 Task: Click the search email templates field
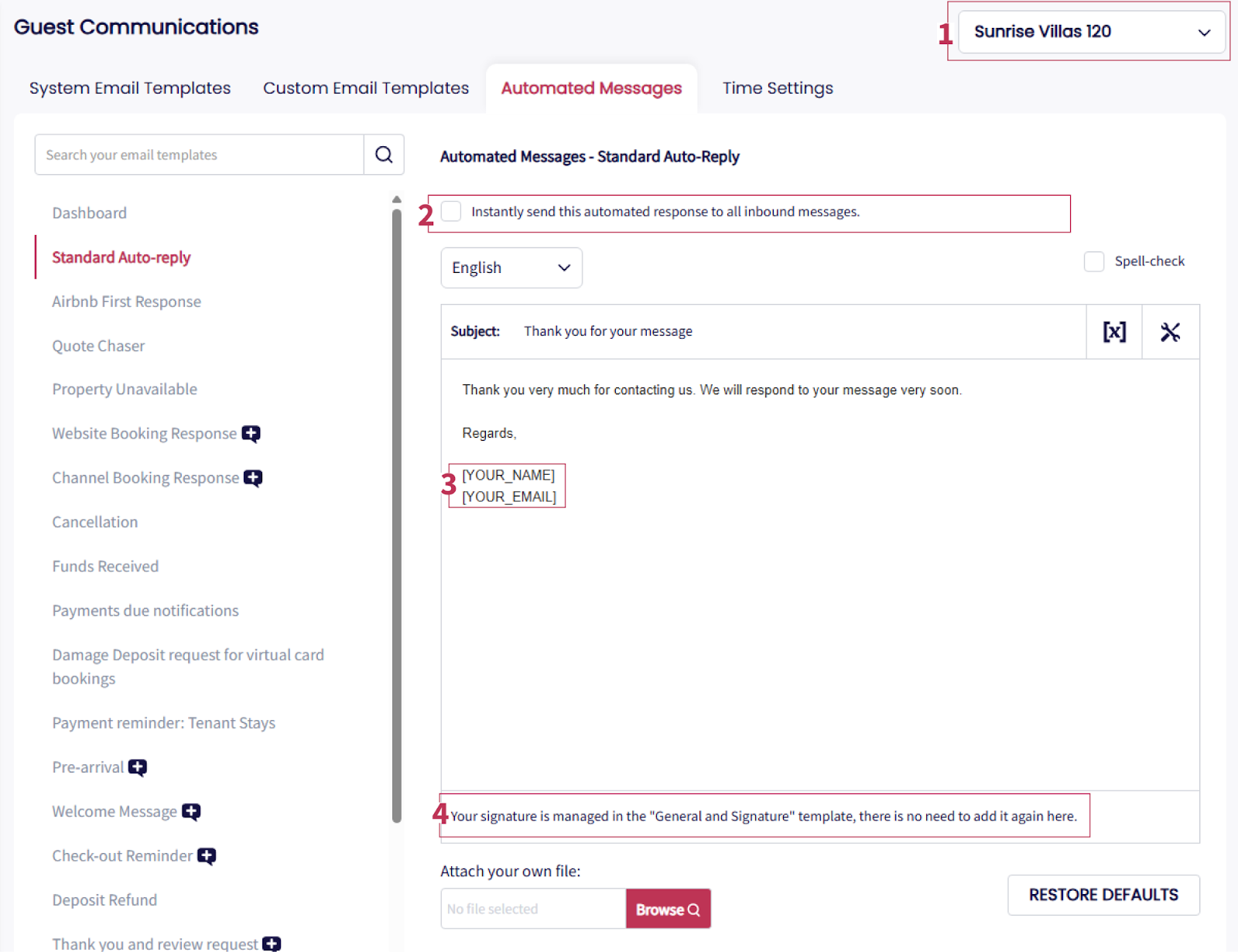point(200,155)
